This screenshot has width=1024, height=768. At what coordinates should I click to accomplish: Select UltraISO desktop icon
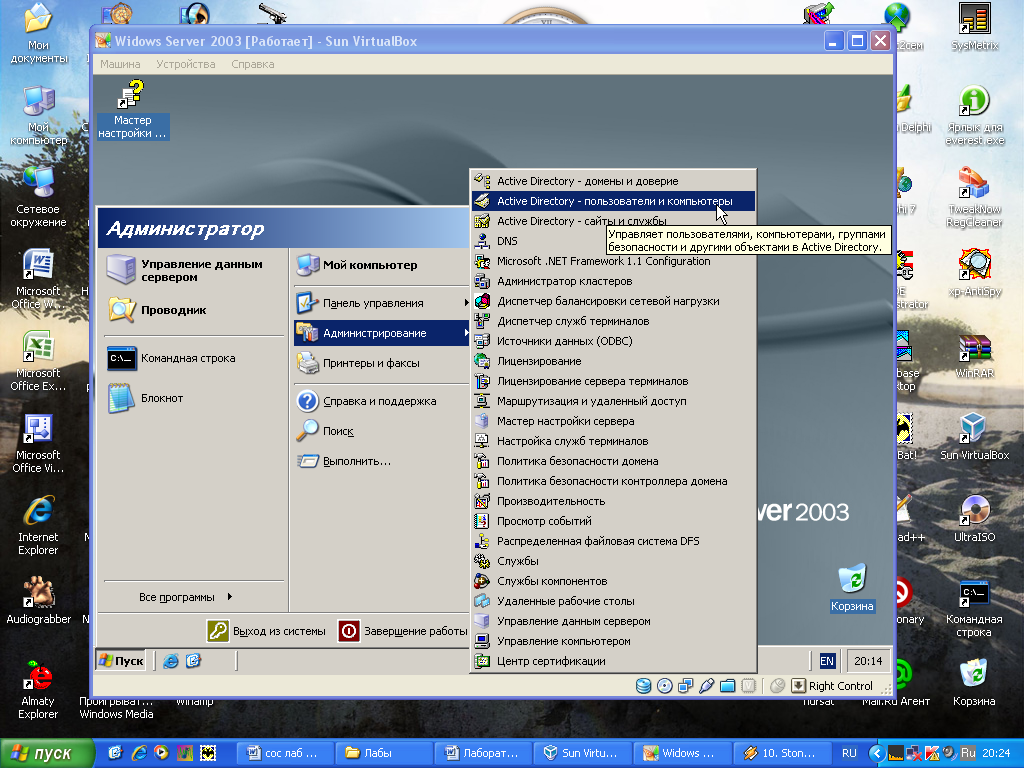point(974,519)
